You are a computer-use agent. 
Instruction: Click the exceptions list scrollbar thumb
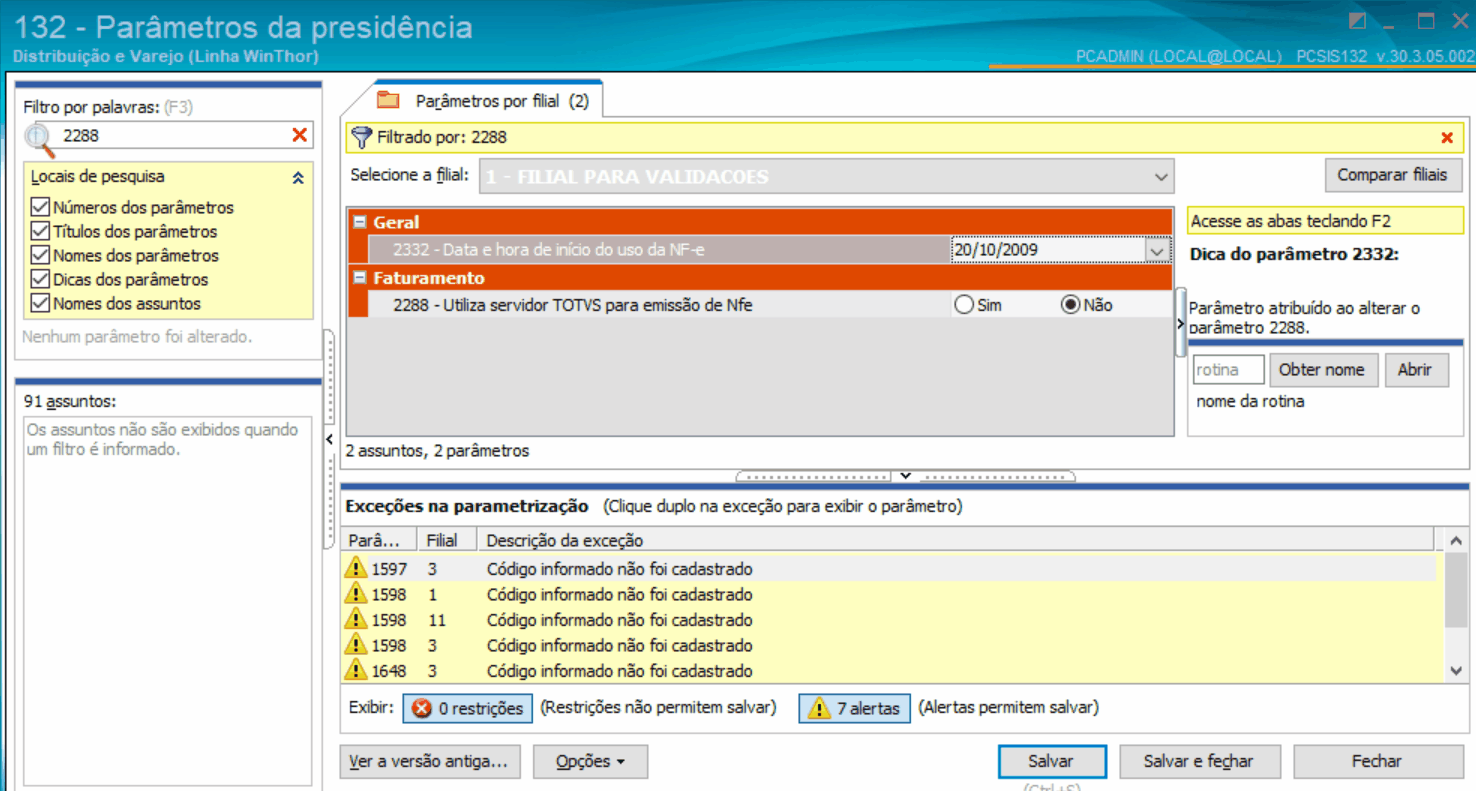[x=1455, y=592]
